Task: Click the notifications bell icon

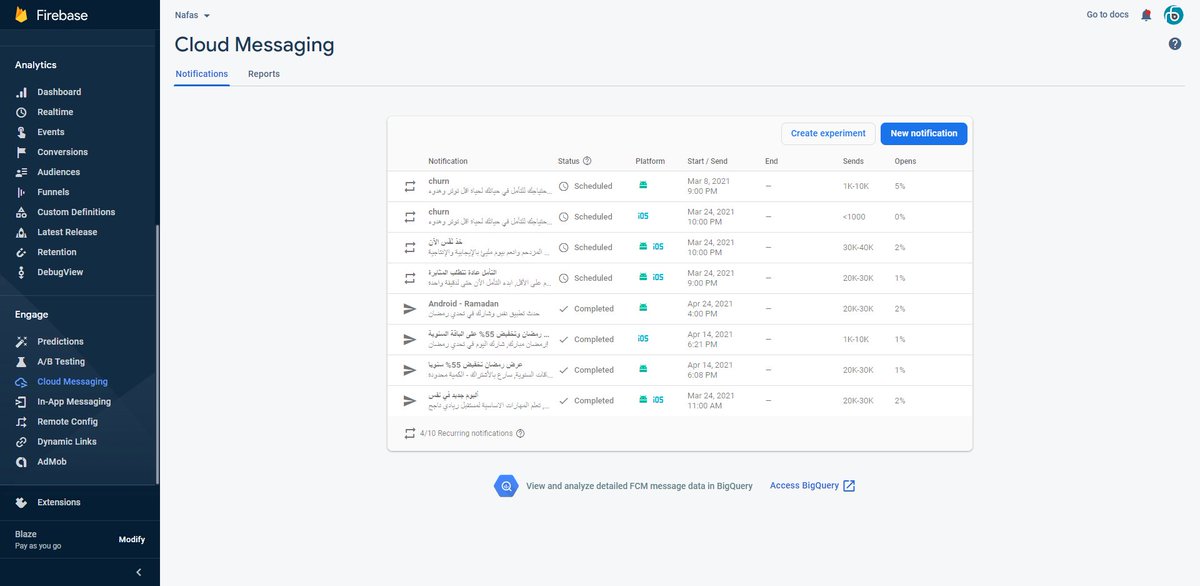Action: [x=1146, y=15]
